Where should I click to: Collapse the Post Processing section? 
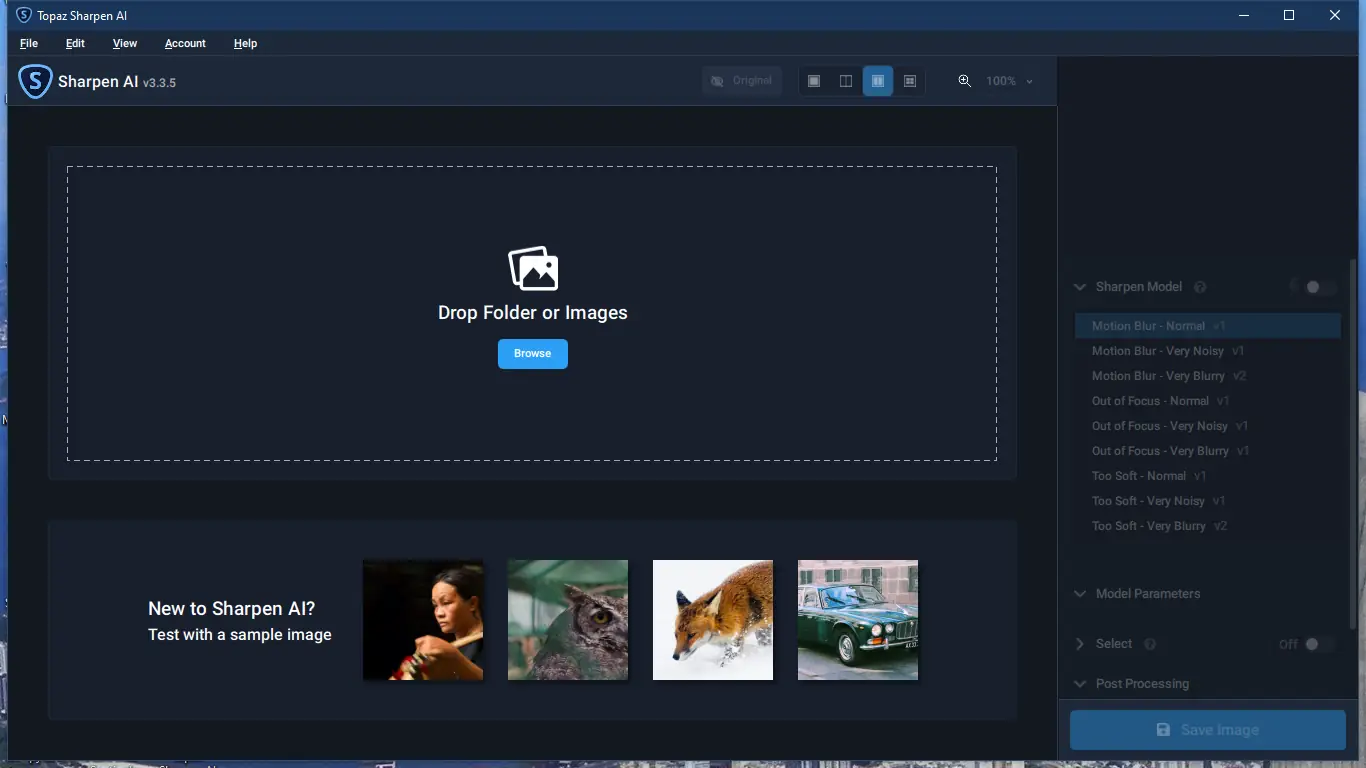click(x=1080, y=684)
